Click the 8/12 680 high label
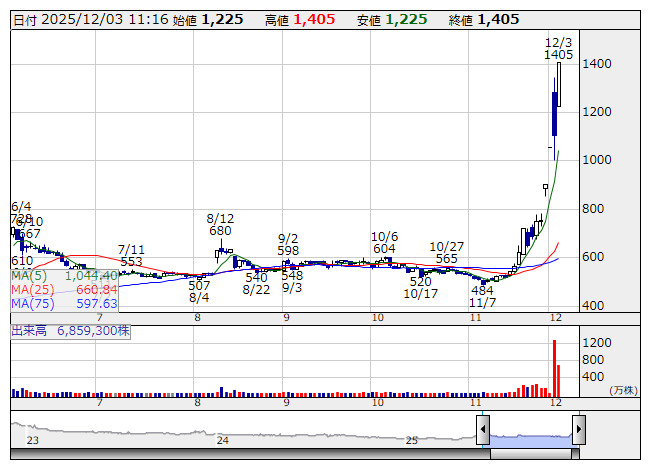The width and height of the screenshot is (653, 470). (220, 224)
